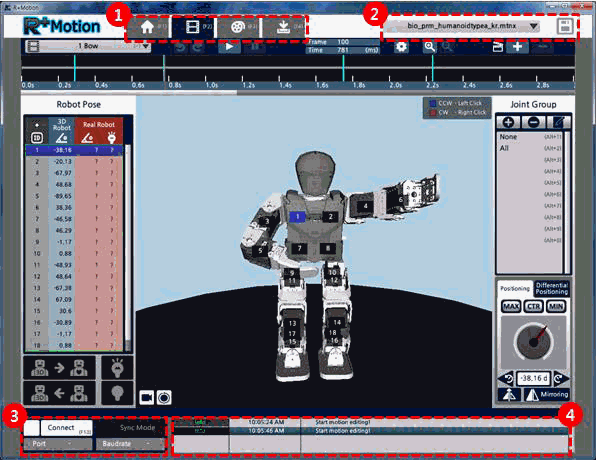Add a key frame with the plus icon
Image resolution: width=596 pixels, height=460 pixels.
pyautogui.click(x=517, y=47)
